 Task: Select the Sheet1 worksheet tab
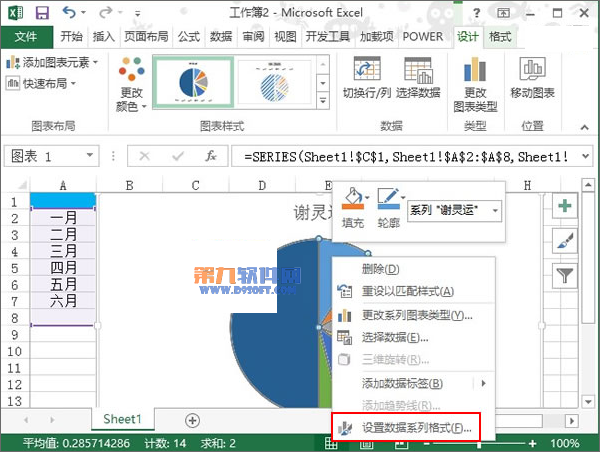click(122, 419)
